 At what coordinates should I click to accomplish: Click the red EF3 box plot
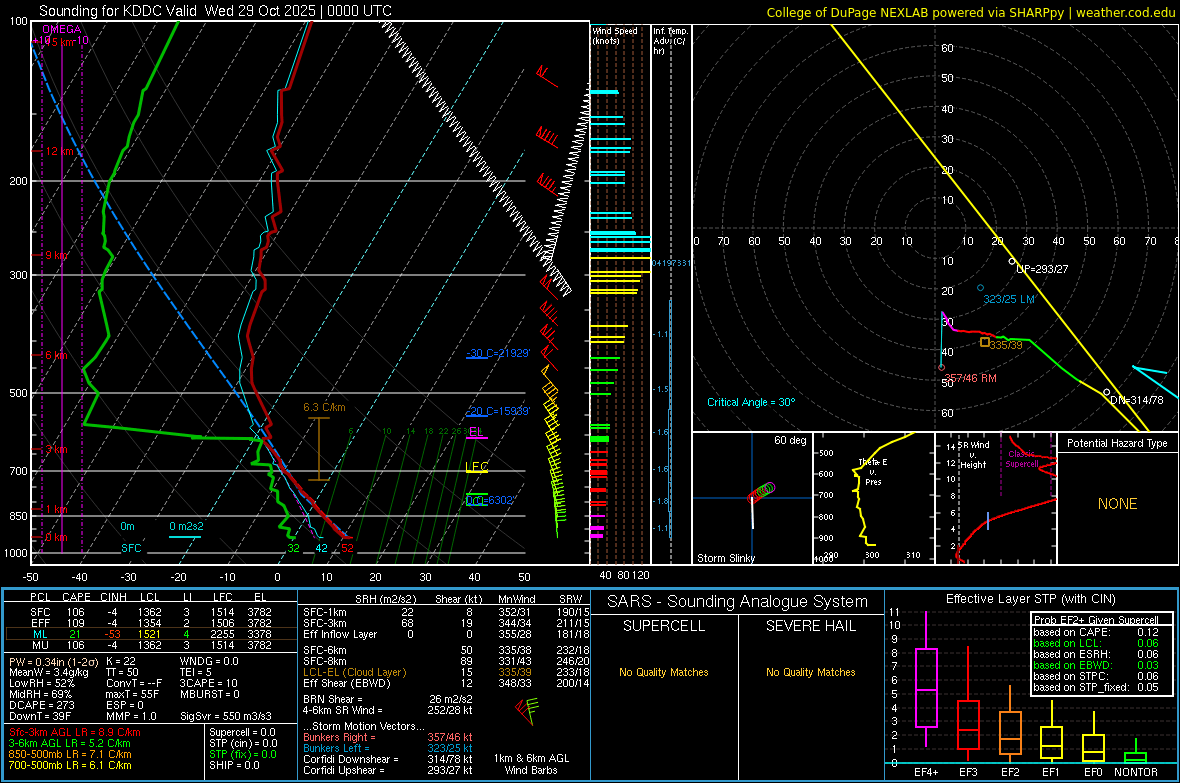[x=968, y=705]
